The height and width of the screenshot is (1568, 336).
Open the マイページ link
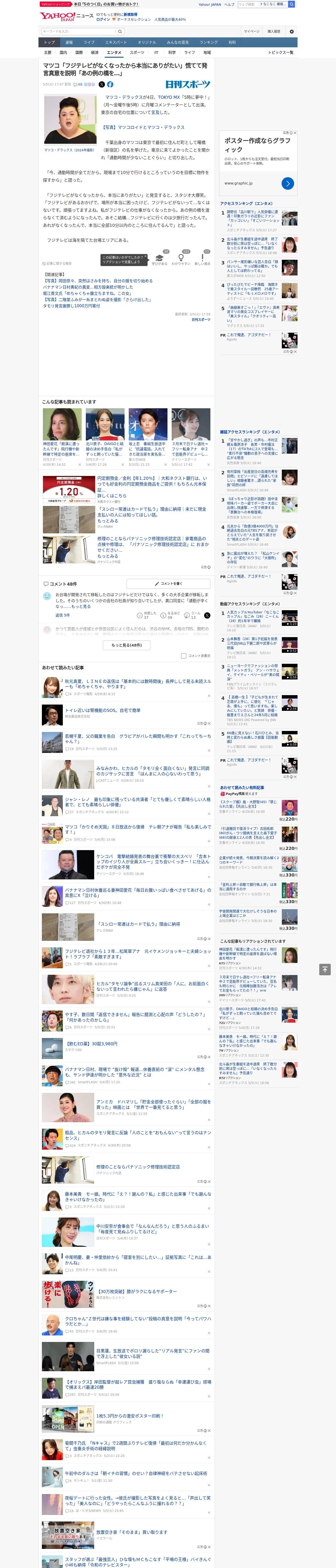251,31
